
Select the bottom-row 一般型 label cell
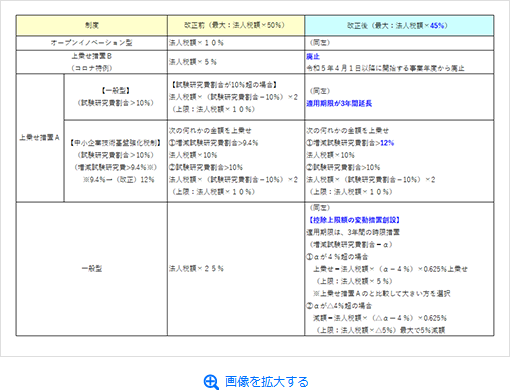[x=92, y=269]
